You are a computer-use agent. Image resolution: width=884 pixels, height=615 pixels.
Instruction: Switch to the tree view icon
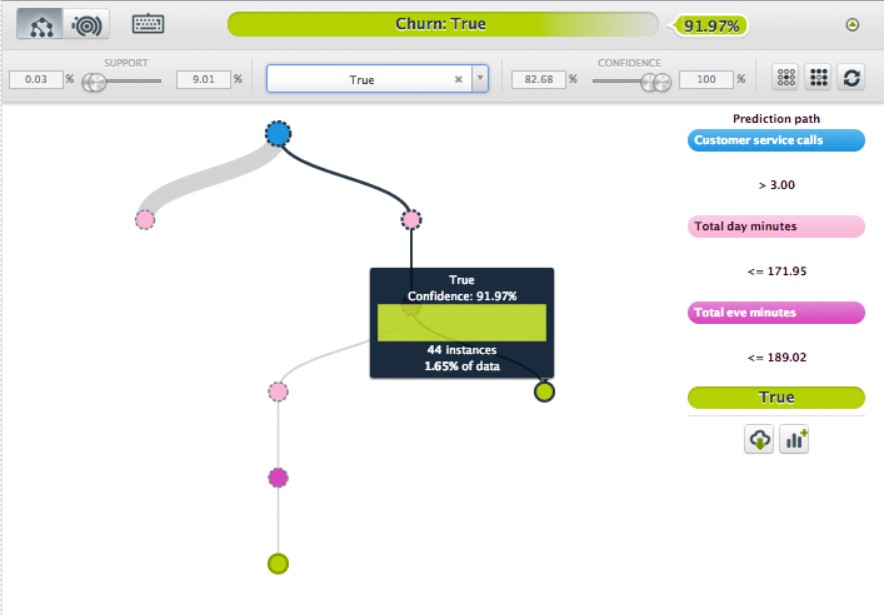point(41,25)
